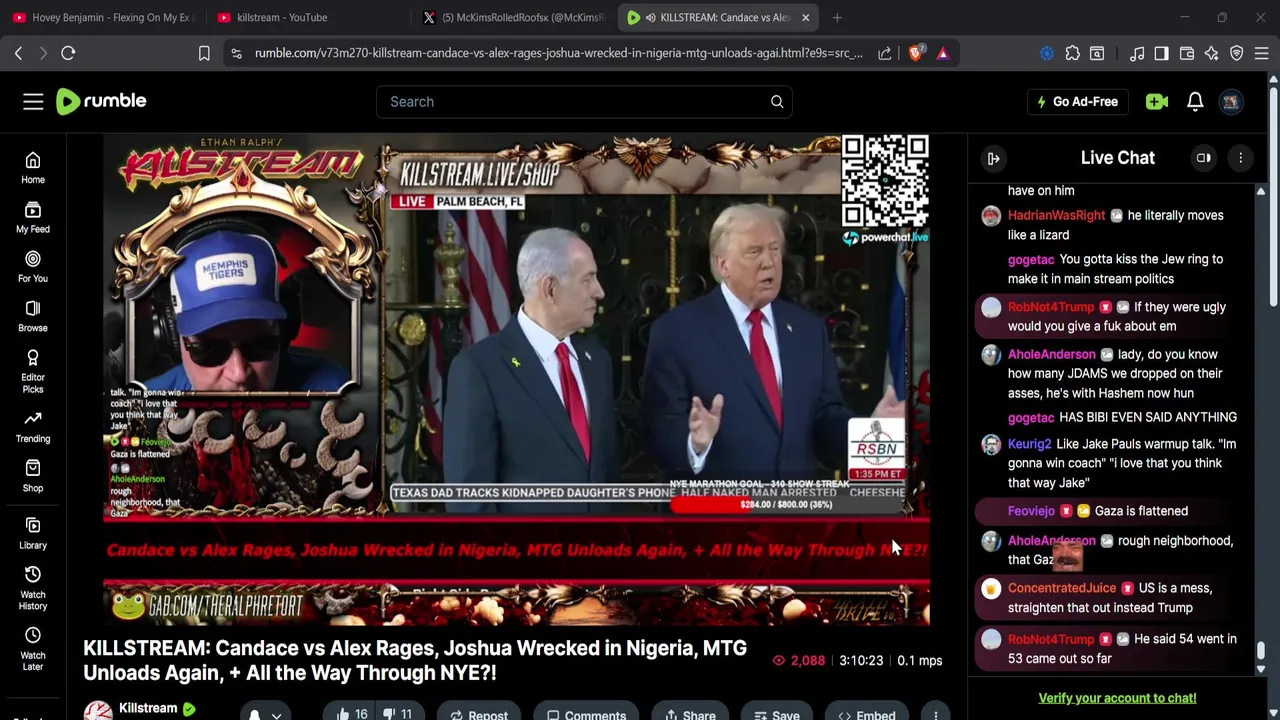The height and width of the screenshot is (720, 1280).
Task: Open Shop in the sidebar
Action: point(33,476)
